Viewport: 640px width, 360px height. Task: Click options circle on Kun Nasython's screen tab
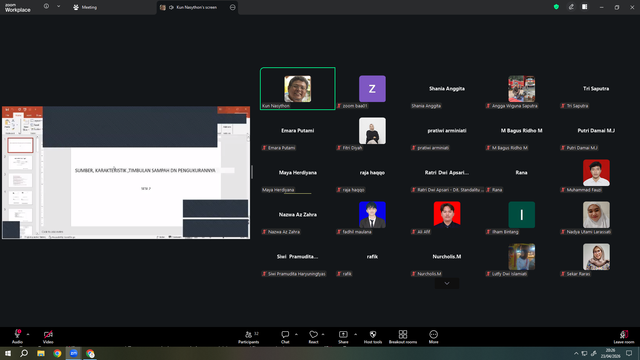point(233,7)
